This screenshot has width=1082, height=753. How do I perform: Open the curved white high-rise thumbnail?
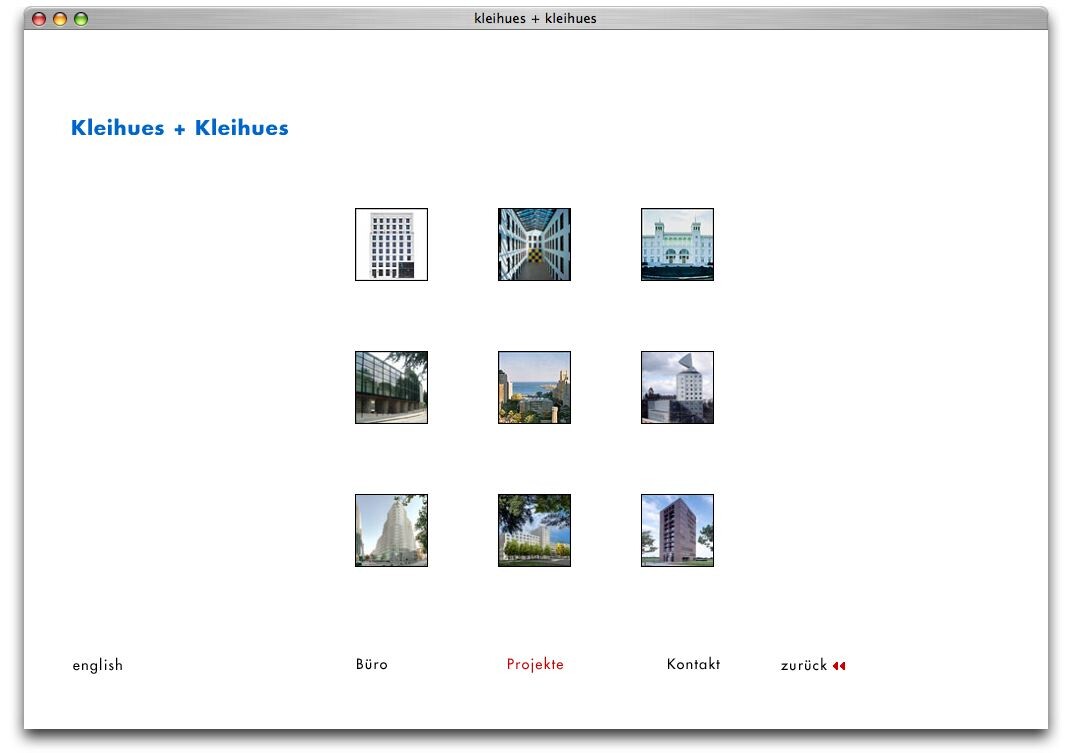391,530
